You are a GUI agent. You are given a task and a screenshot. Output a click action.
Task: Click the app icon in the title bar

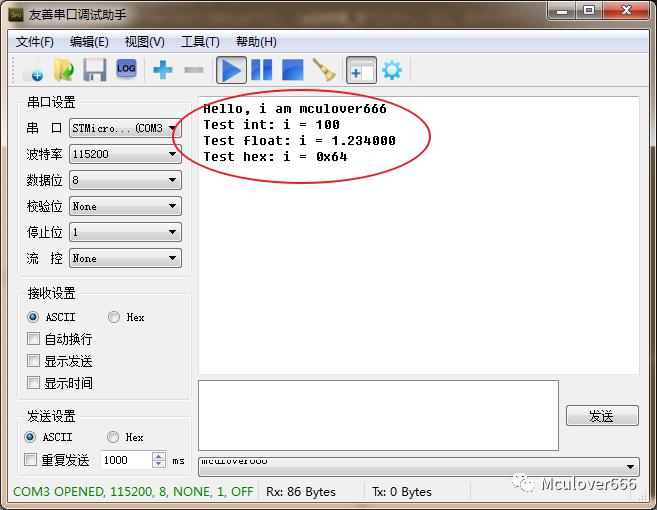point(16,15)
